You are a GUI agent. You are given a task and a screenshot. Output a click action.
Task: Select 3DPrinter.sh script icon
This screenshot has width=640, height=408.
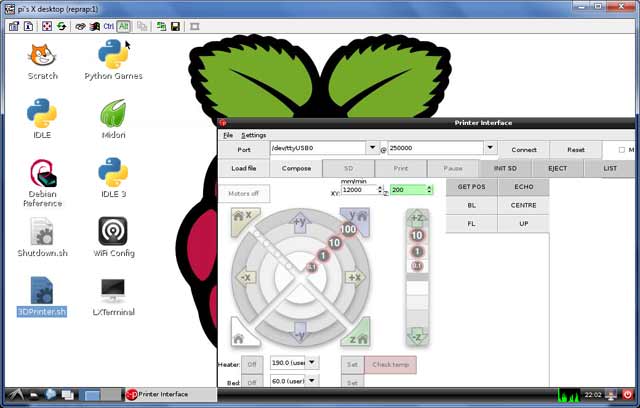(42, 297)
